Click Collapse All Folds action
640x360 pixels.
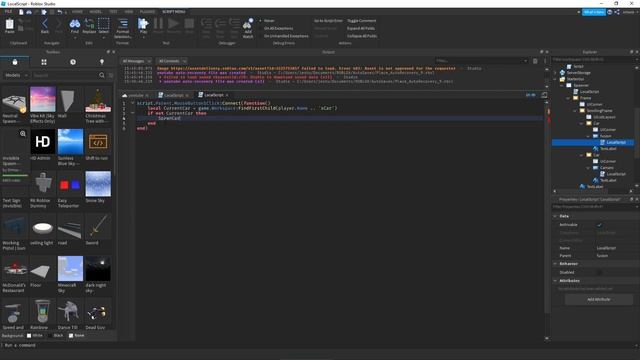(362, 36)
